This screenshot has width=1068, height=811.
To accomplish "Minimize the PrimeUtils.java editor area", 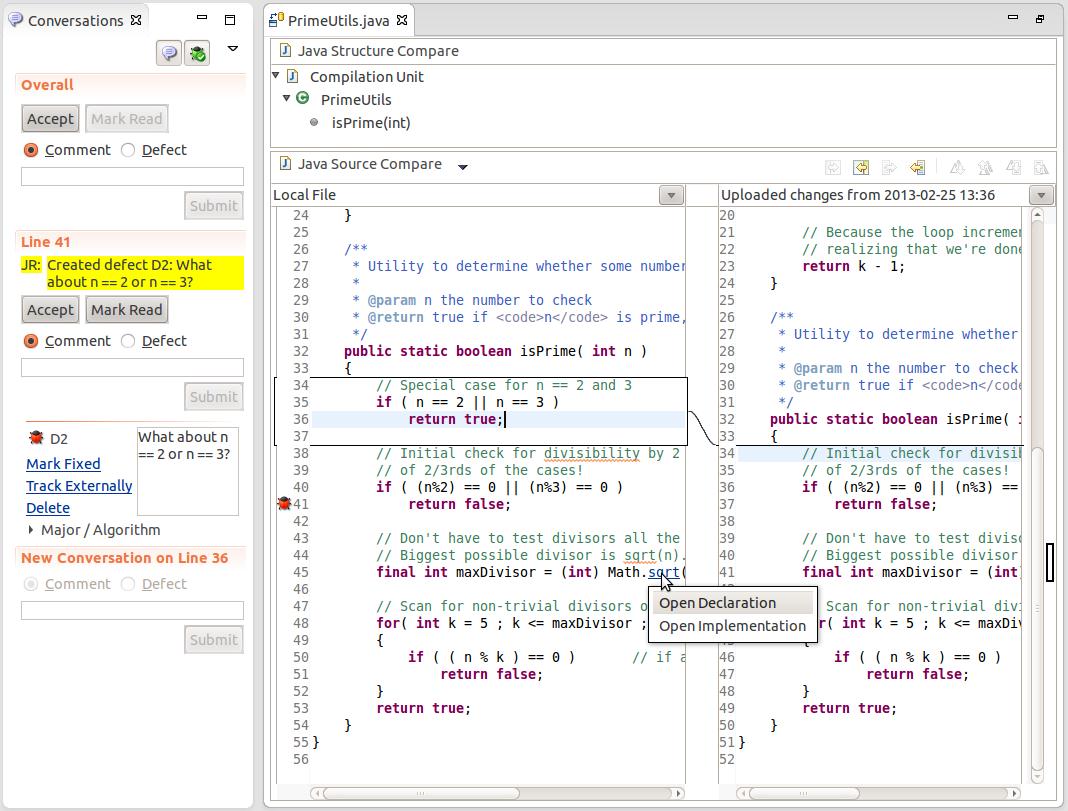I will 1013,18.
